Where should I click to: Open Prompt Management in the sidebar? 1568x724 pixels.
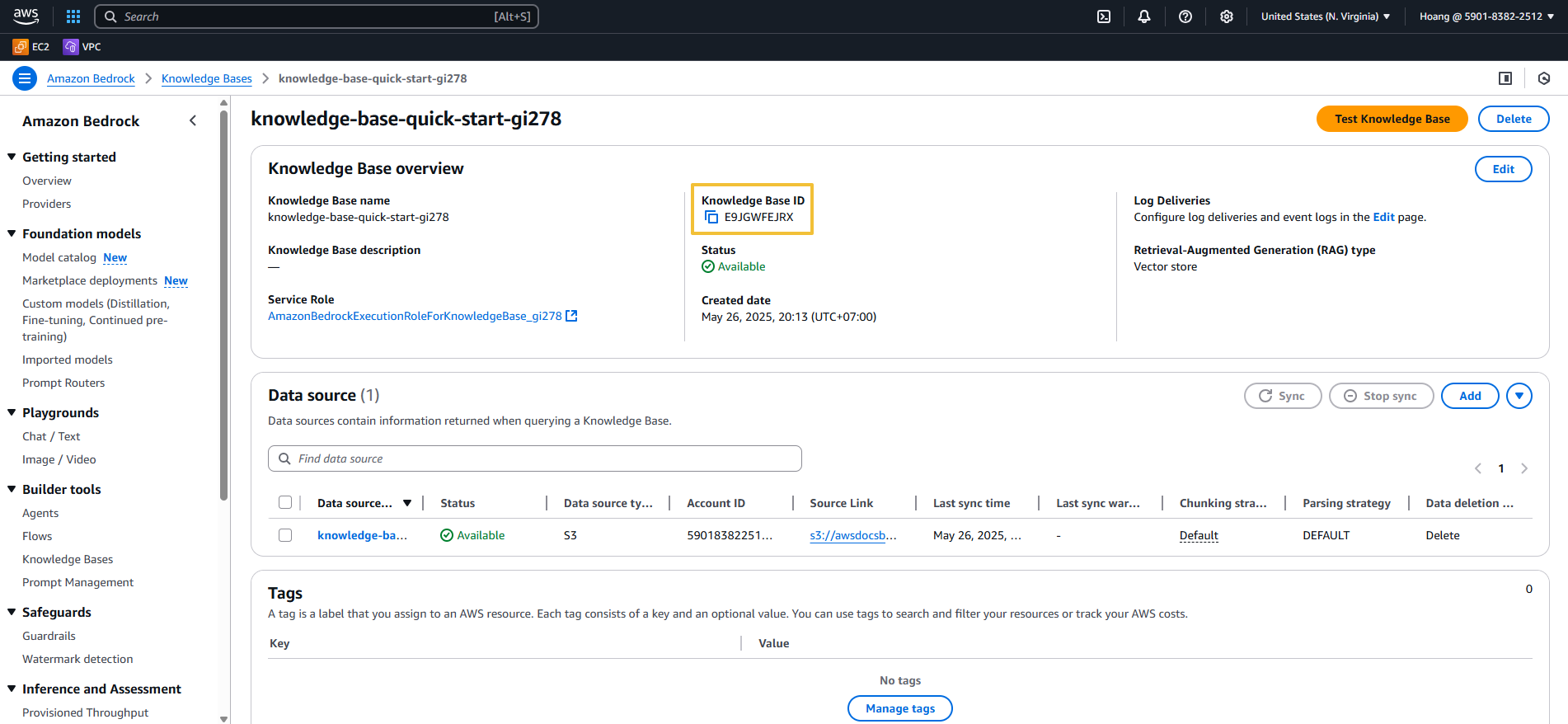[77, 582]
